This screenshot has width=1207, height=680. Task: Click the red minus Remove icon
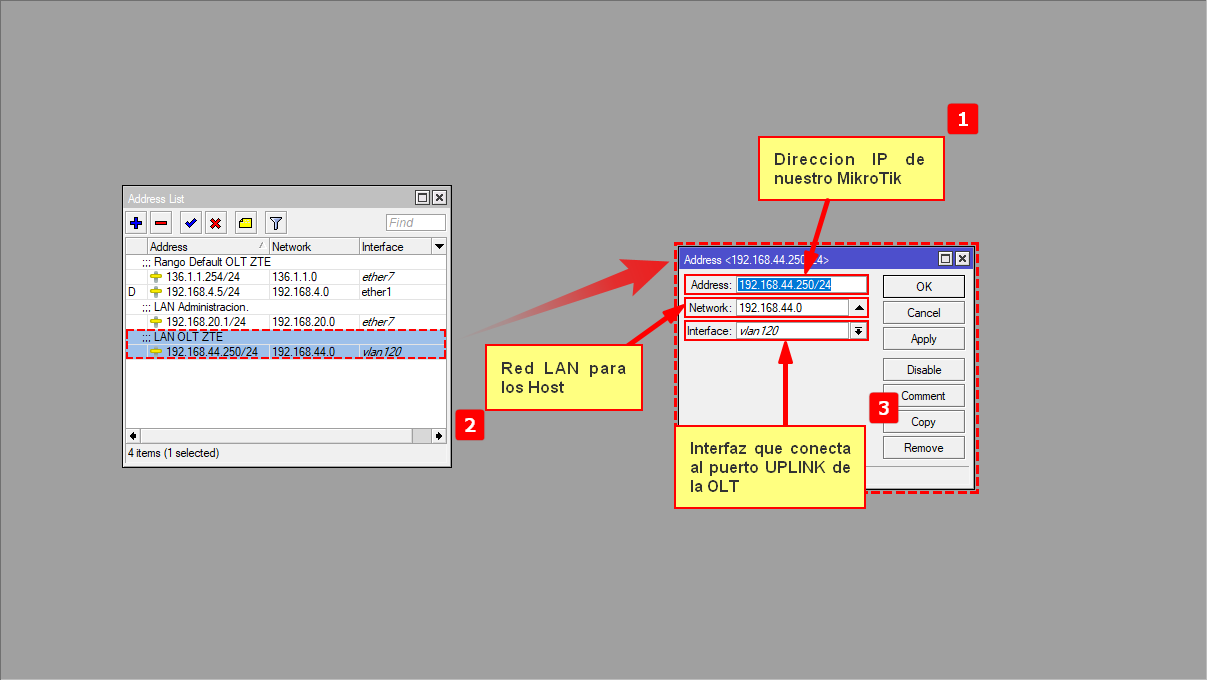tap(160, 223)
